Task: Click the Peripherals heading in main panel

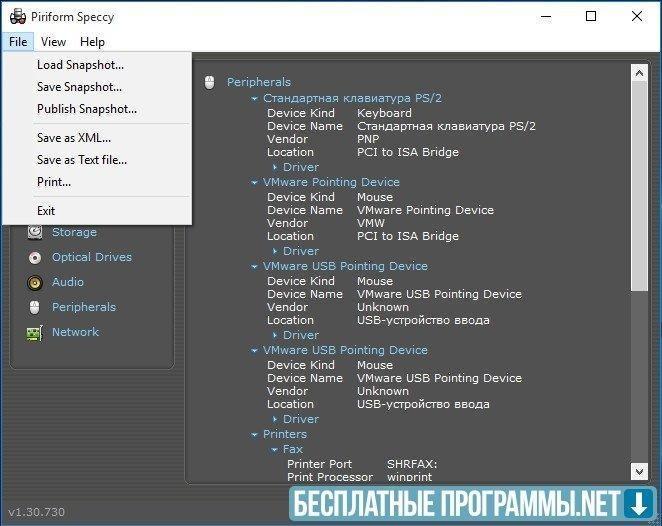Action: (259, 82)
